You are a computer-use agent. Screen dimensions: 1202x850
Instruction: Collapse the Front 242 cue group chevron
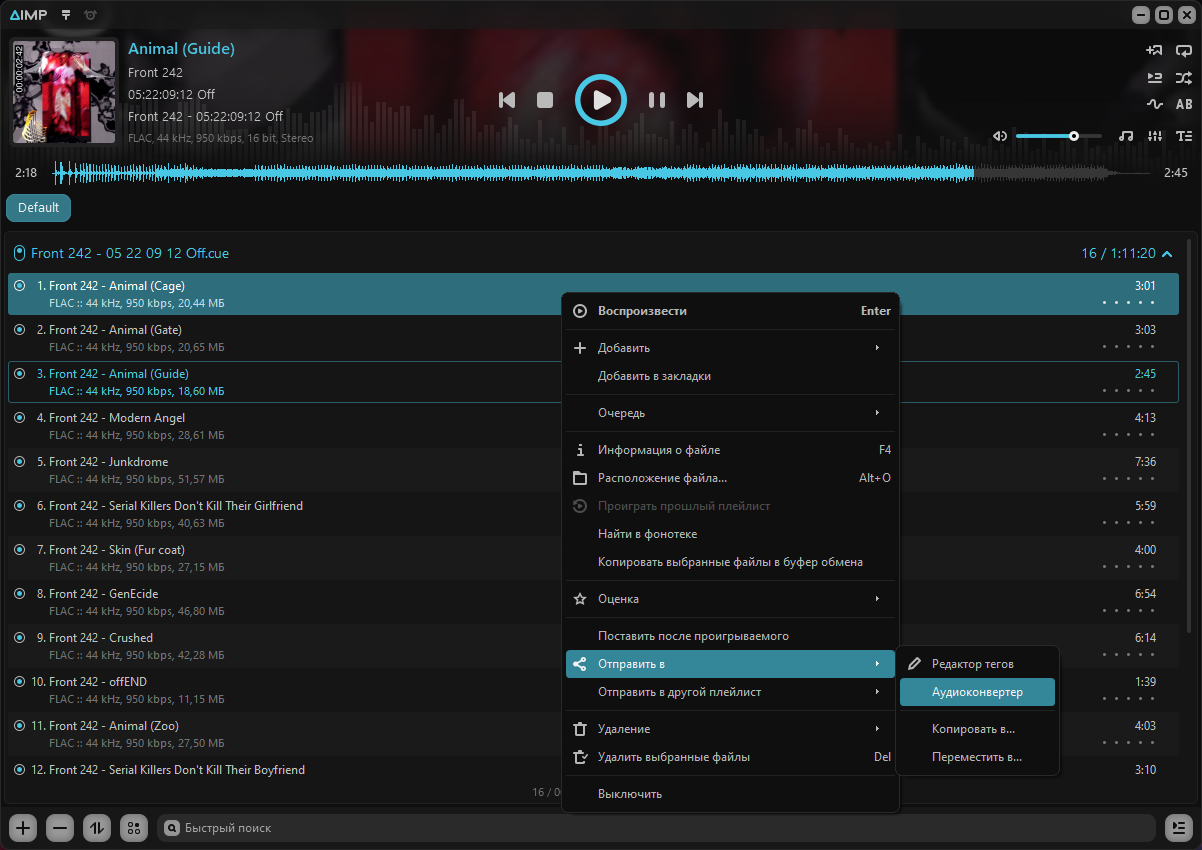coord(1166,254)
